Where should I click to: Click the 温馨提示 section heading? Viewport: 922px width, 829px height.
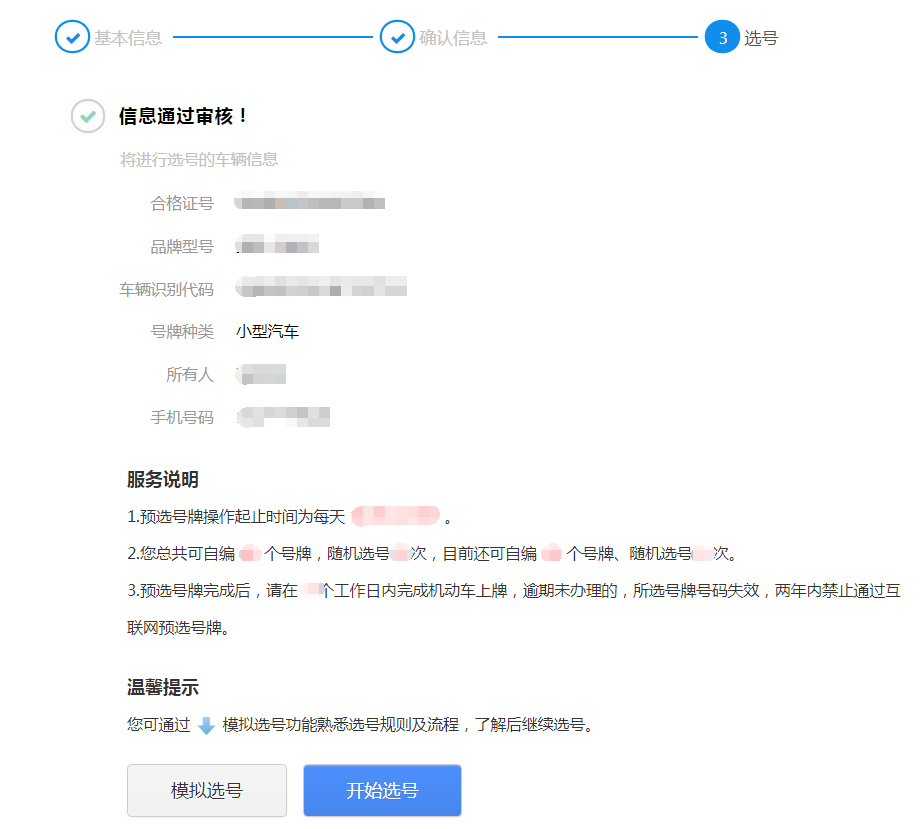(x=162, y=688)
